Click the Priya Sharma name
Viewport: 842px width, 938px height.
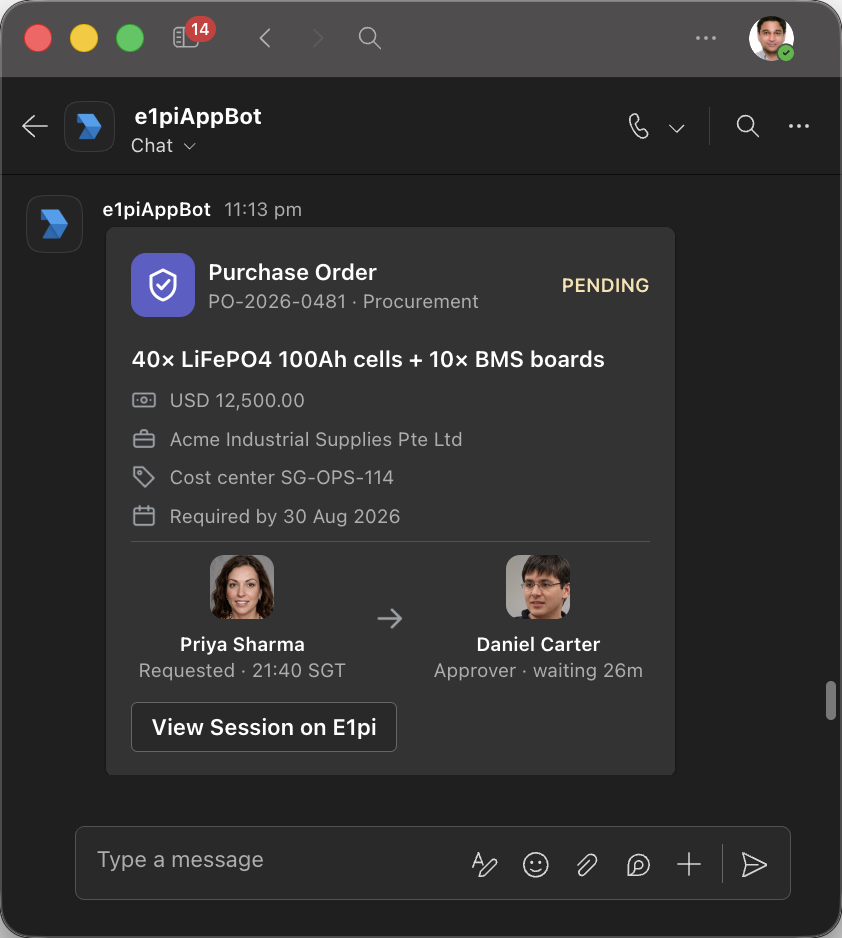pyautogui.click(x=242, y=644)
